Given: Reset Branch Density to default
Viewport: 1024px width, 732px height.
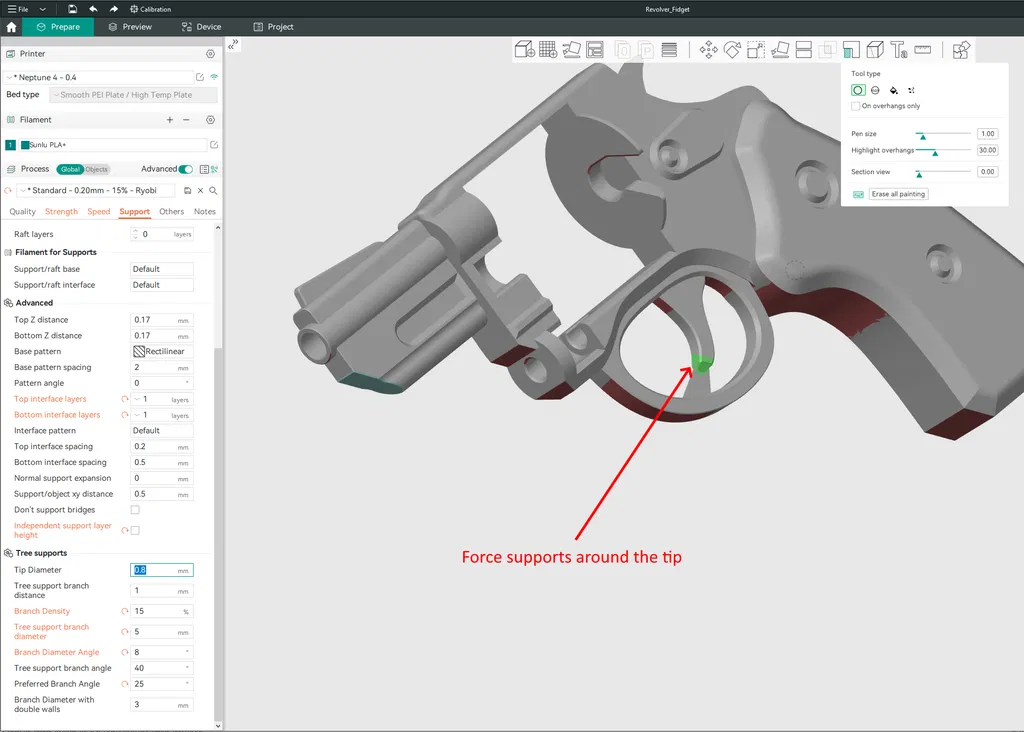Looking at the screenshot, I should point(124,611).
